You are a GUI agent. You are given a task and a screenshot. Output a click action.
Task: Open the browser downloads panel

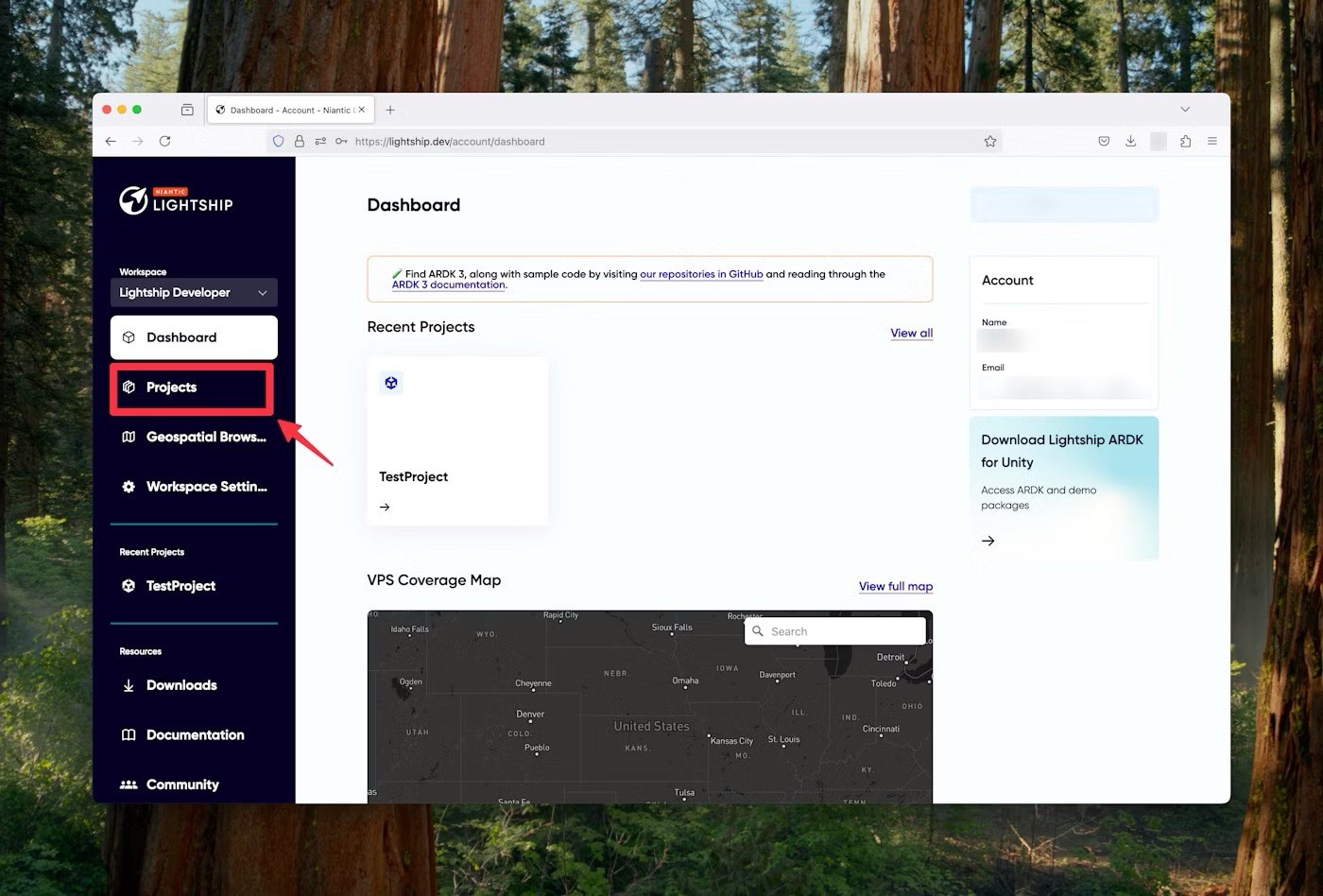click(x=1130, y=141)
